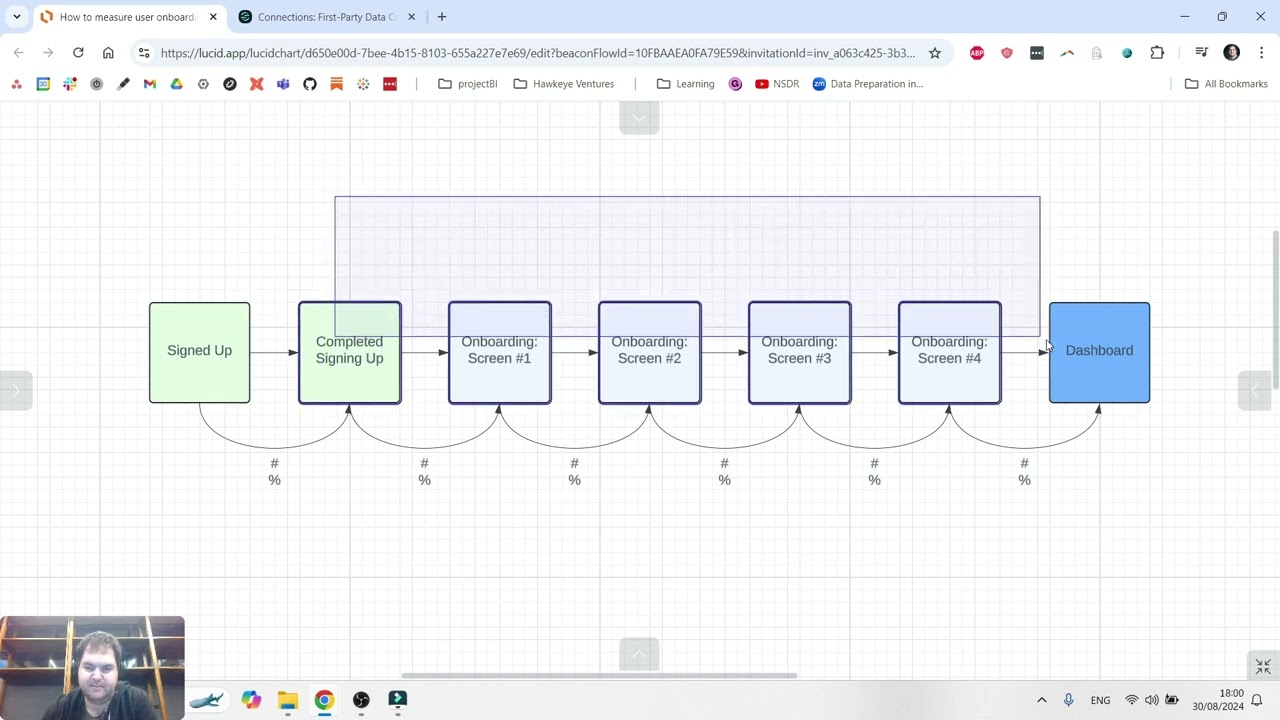
Task: Select the Onboarding: Screen #2 shape
Action: (x=649, y=353)
